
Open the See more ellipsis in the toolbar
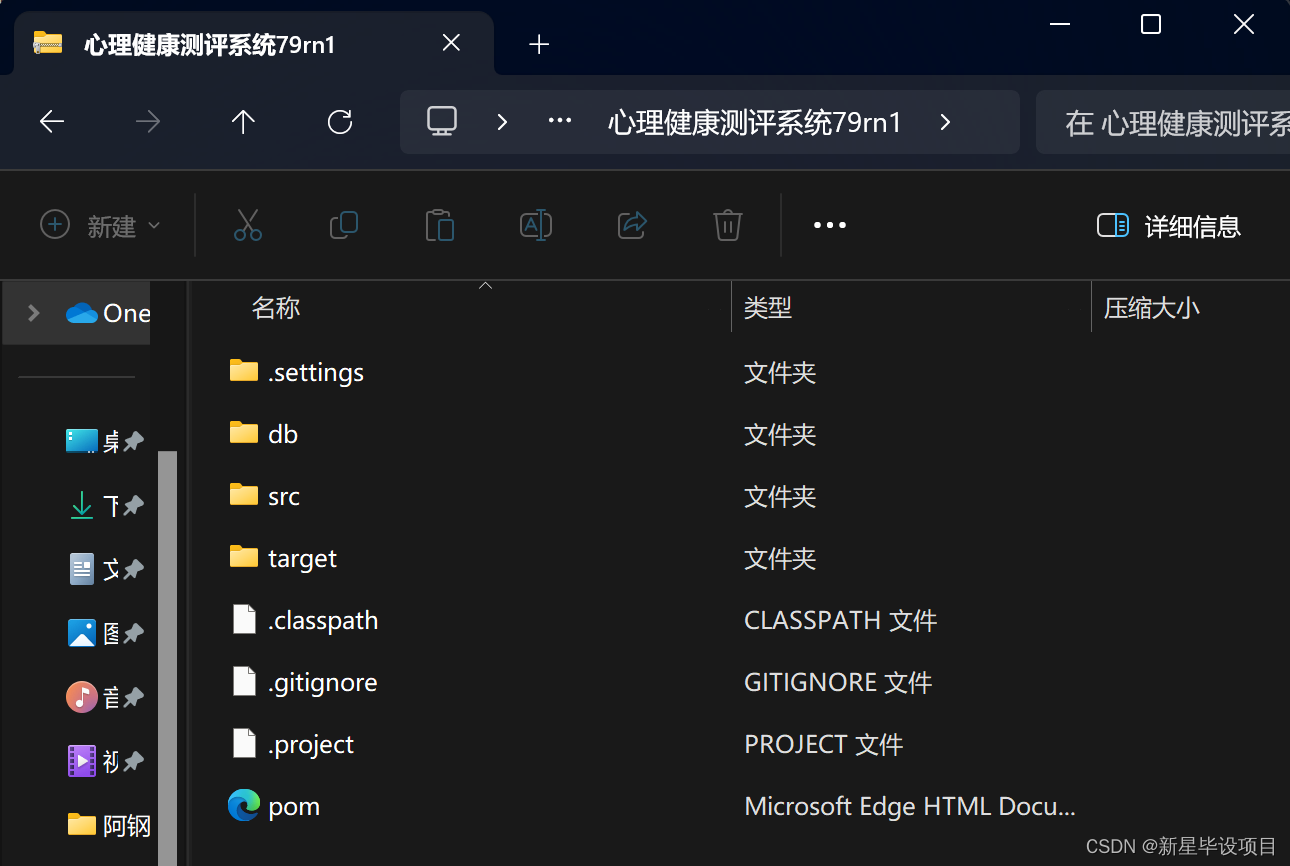click(829, 225)
